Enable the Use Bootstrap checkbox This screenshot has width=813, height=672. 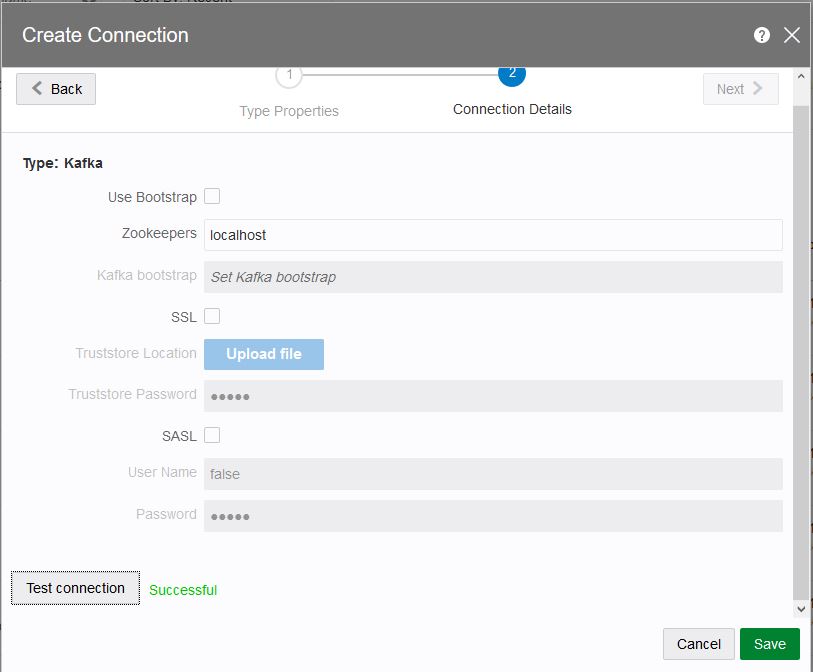(x=212, y=196)
